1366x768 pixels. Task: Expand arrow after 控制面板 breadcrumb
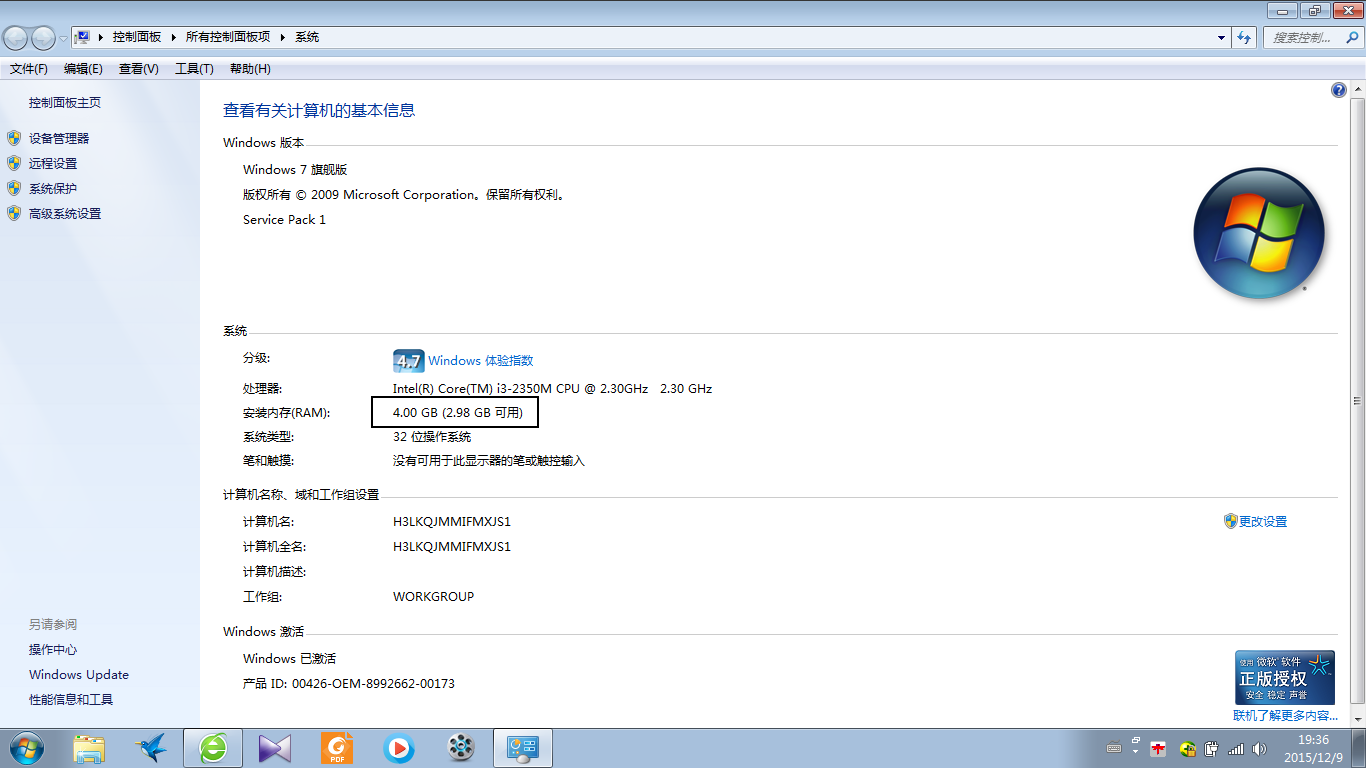point(174,36)
